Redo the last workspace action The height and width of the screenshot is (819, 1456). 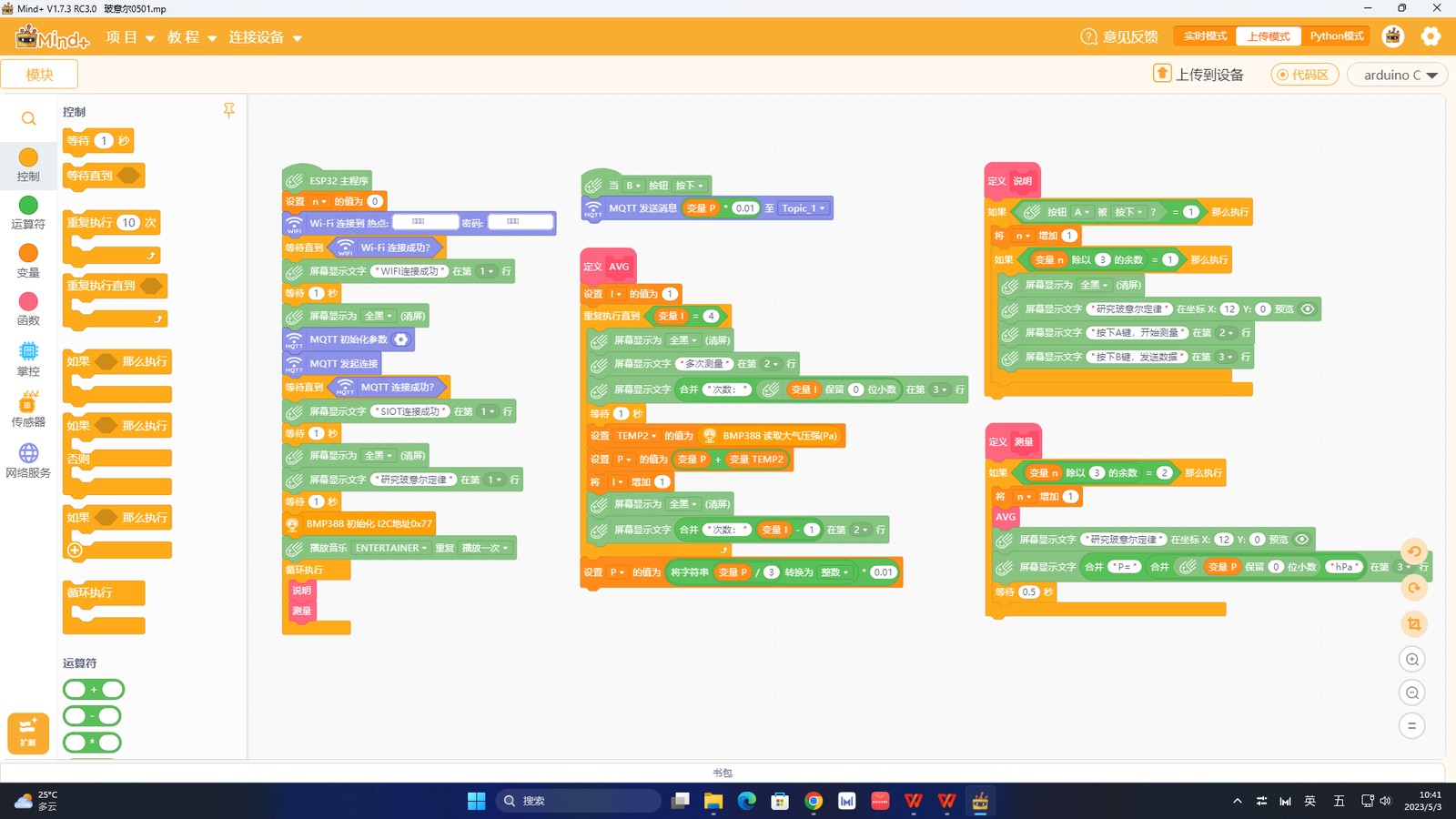tap(1413, 588)
